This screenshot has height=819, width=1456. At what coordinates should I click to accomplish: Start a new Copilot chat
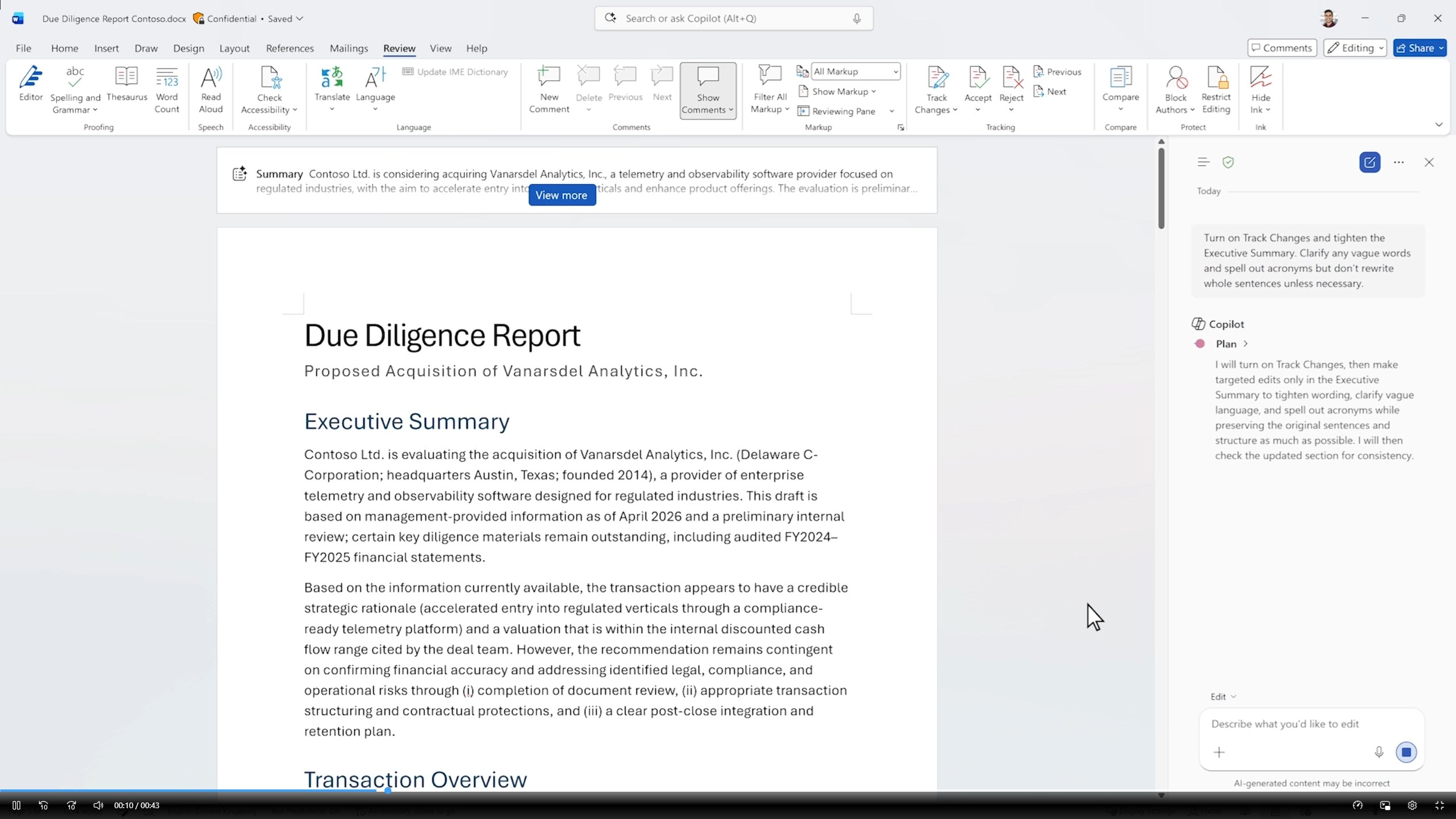click(1370, 162)
